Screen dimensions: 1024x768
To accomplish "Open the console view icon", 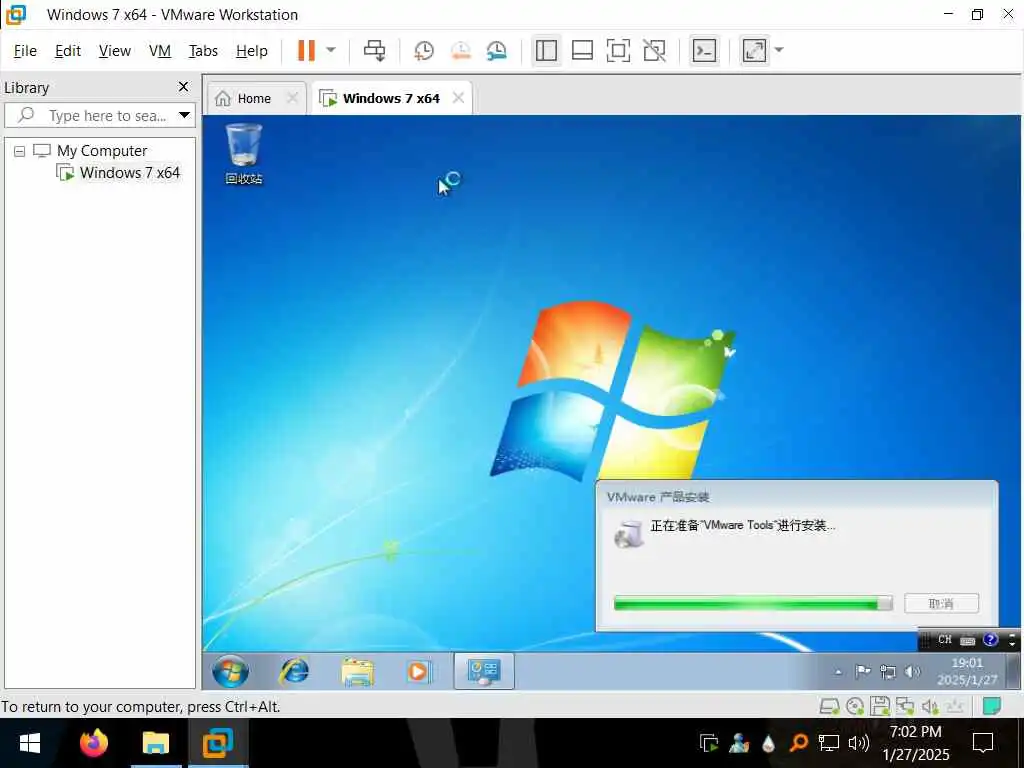I will [704, 50].
